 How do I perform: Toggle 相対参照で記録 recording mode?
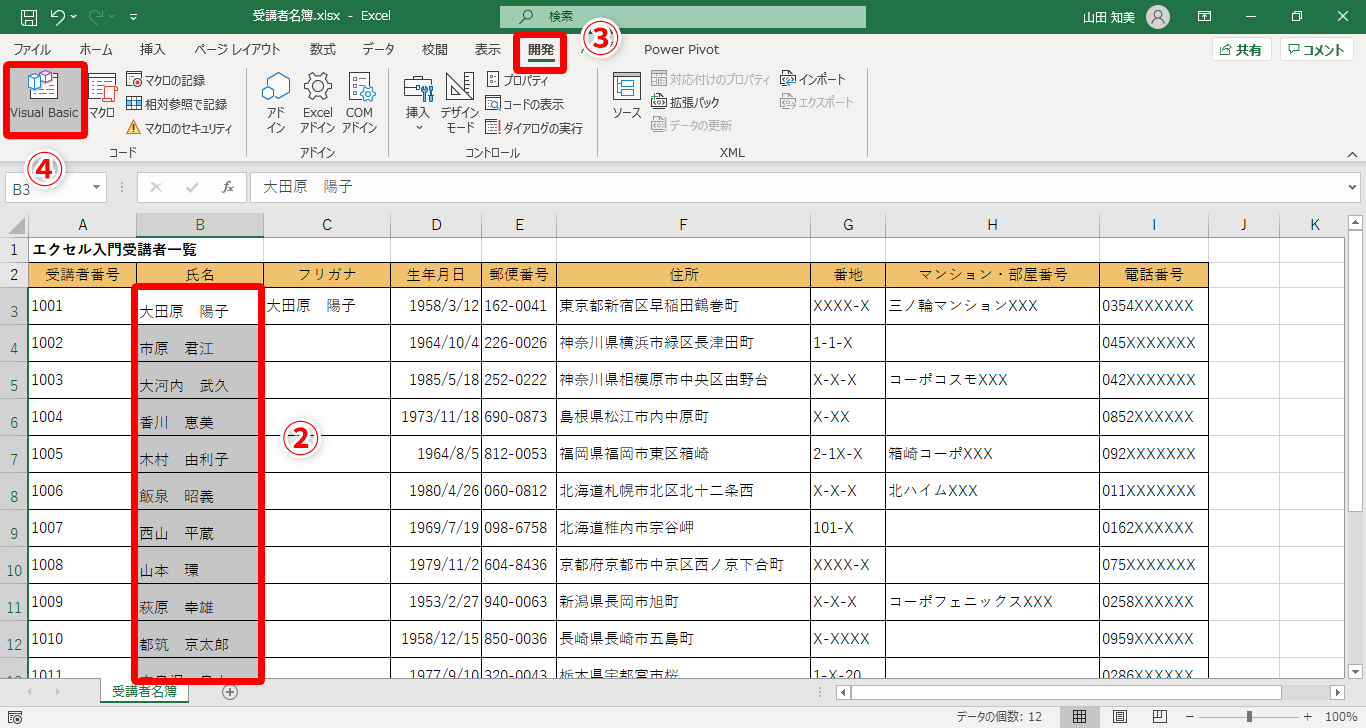(177, 104)
